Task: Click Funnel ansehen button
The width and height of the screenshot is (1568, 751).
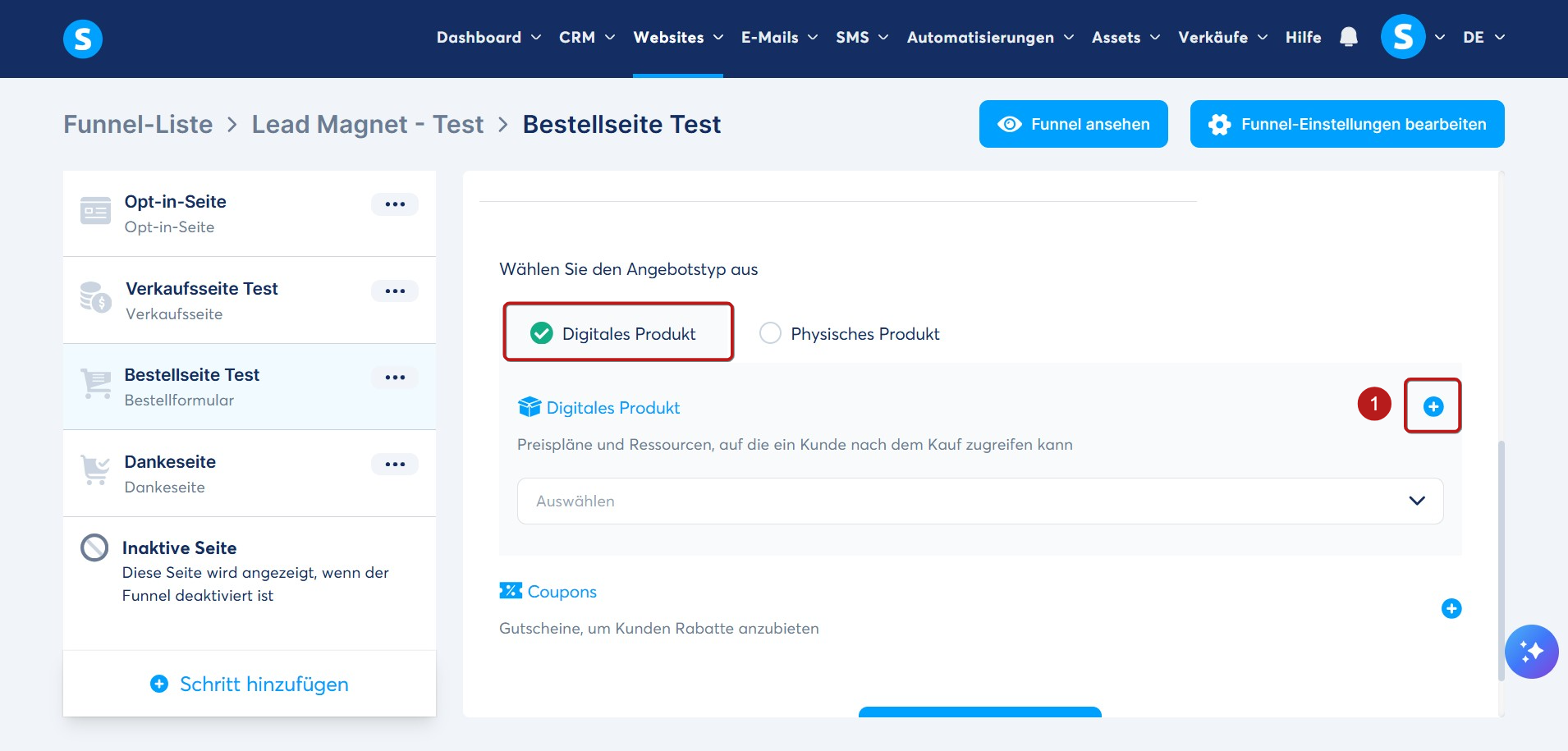Action: point(1074,124)
